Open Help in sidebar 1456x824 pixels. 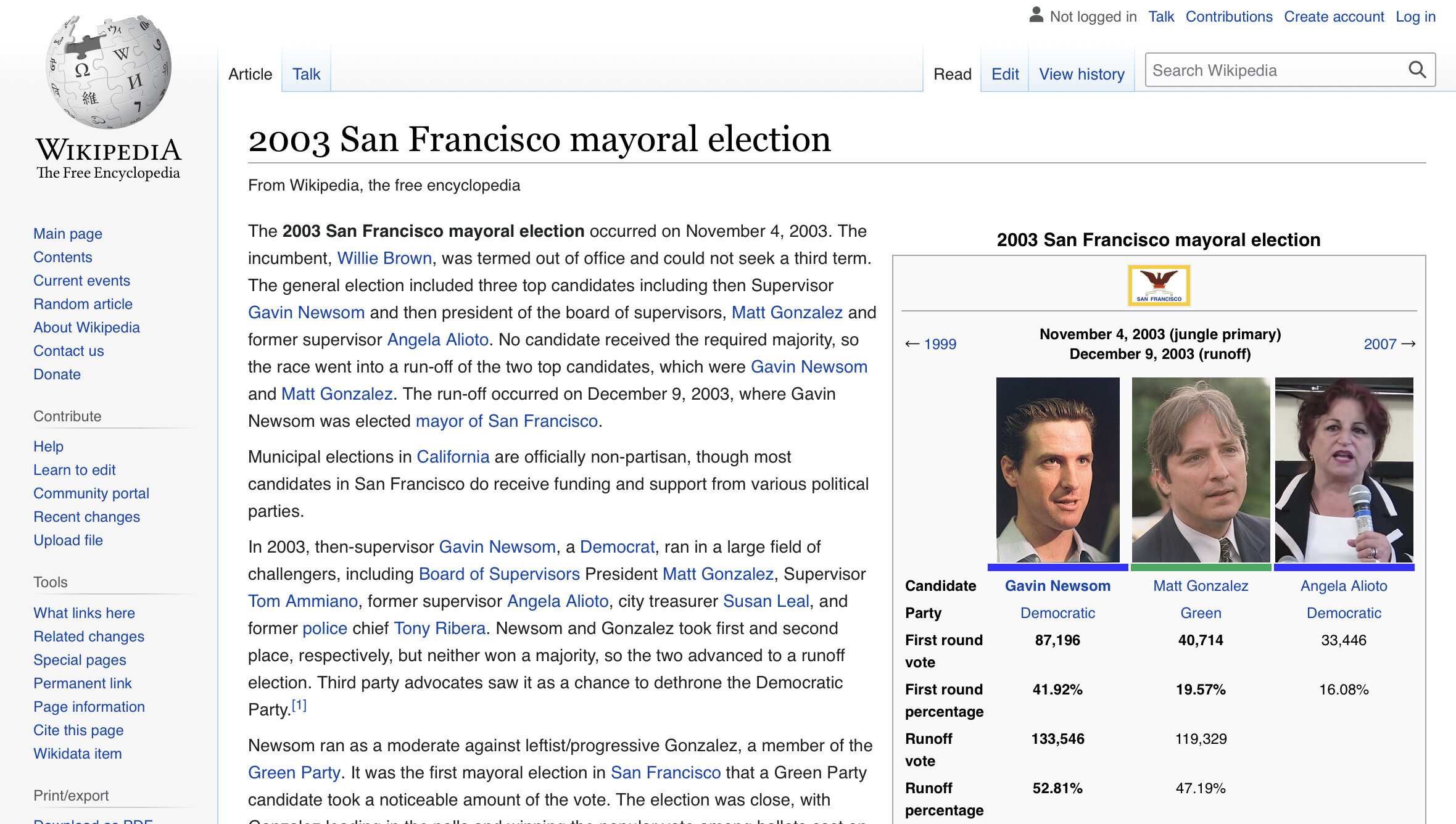pos(48,447)
